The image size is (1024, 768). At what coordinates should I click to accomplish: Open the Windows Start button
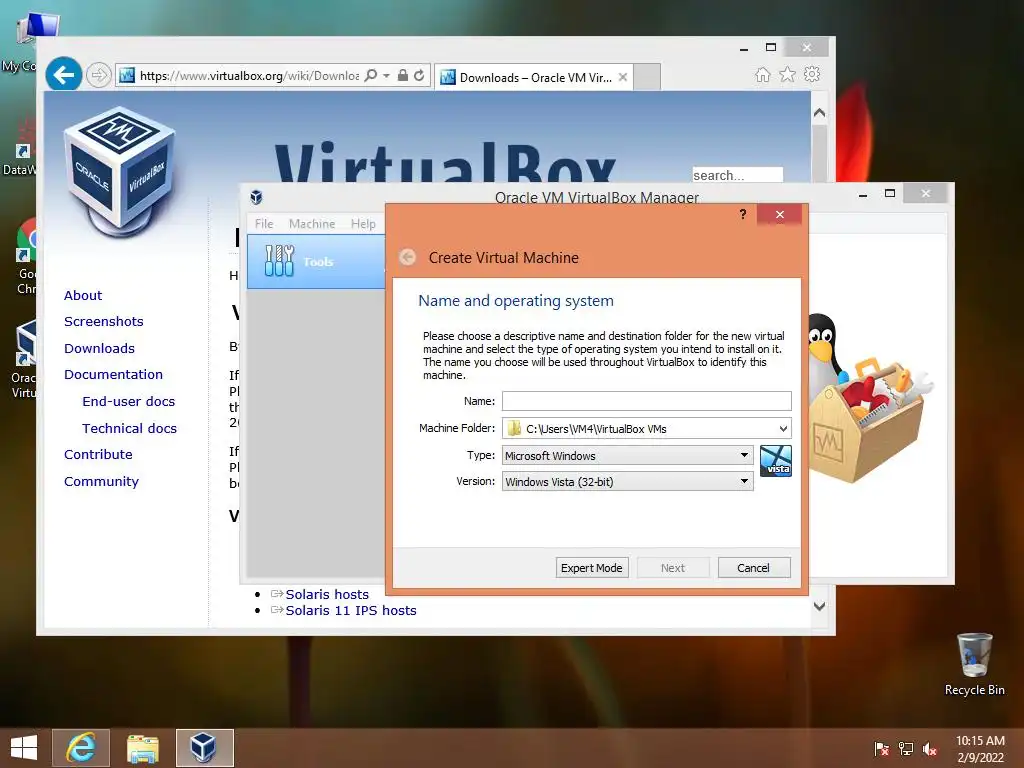point(24,748)
